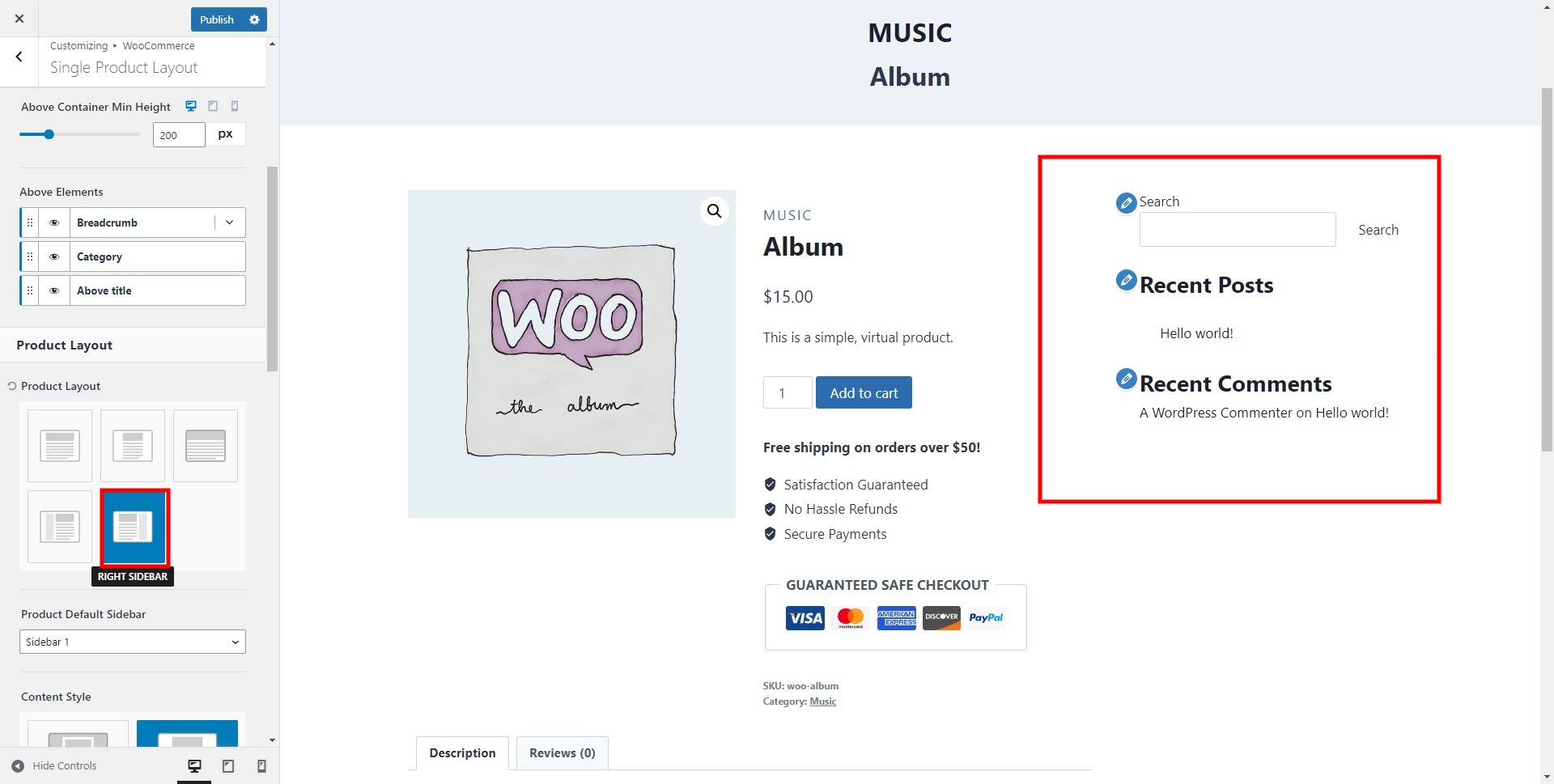
Task: Edit the Search widget via pencil icon
Action: (1126, 202)
